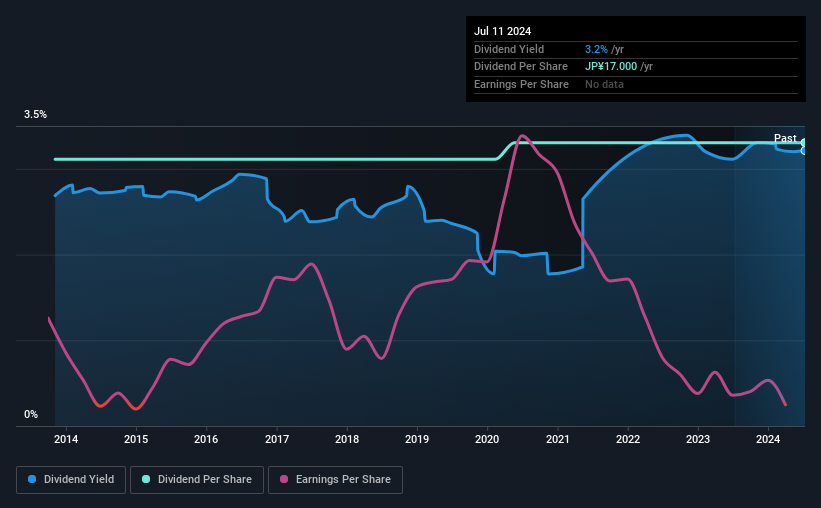Click the 2021 x-axis label

coord(558,439)
